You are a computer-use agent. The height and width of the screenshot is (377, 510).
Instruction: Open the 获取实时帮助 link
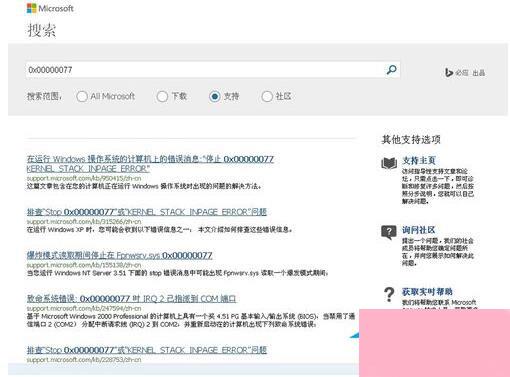[x=427, y=292]
